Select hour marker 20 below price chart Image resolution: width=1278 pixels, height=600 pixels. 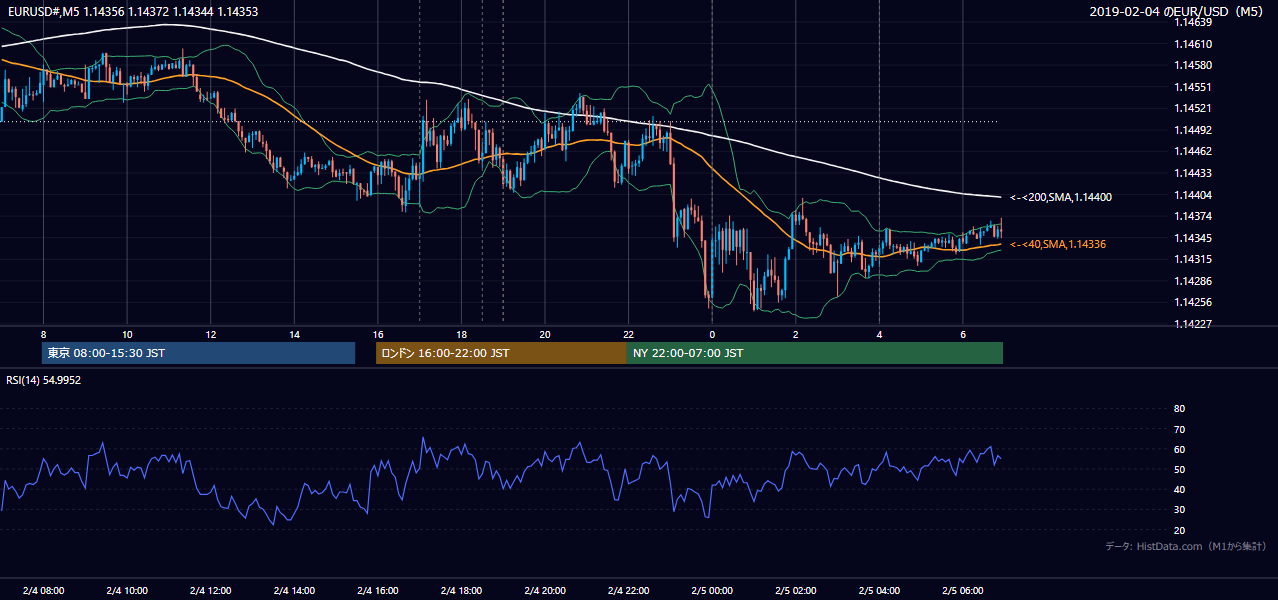click(544, 334)
